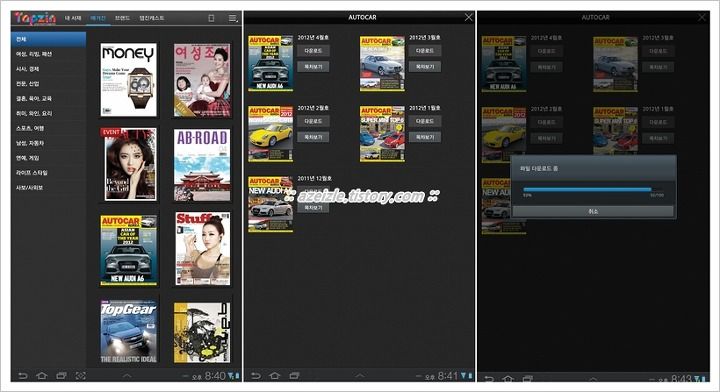Open the 2011년 12월호 New Audi cover
This screenshot has width=720, height=392.
click(x=270, y=204)
